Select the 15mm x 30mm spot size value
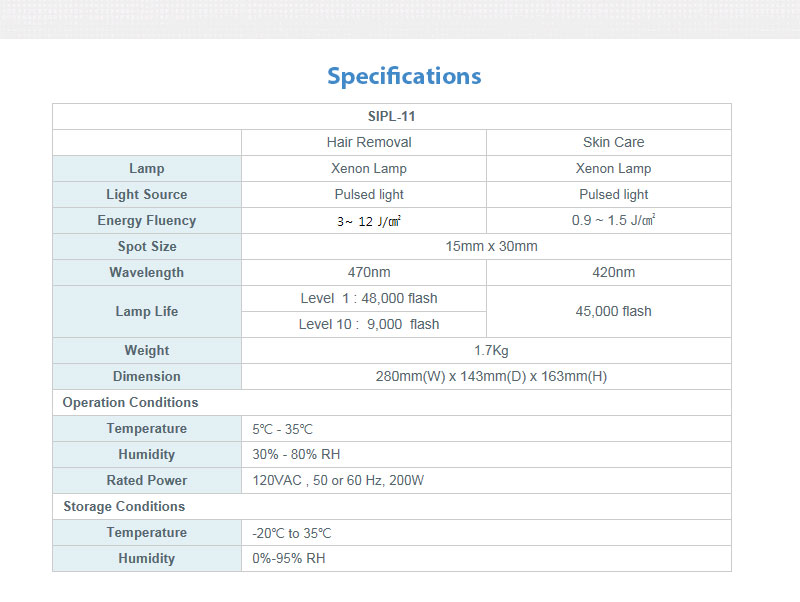Screen dimensions: 800x602 pyautogui.click(x=491, y=246)
